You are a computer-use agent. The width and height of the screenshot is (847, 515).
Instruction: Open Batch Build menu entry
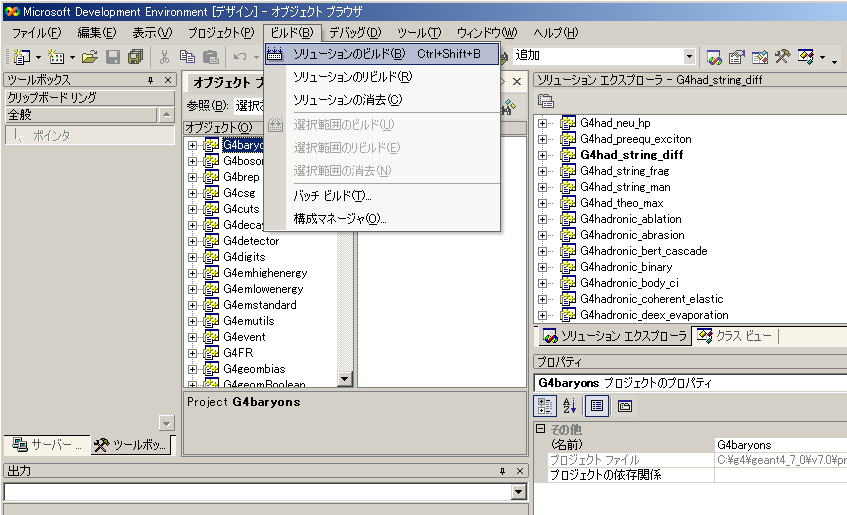[x=382, y=196]
